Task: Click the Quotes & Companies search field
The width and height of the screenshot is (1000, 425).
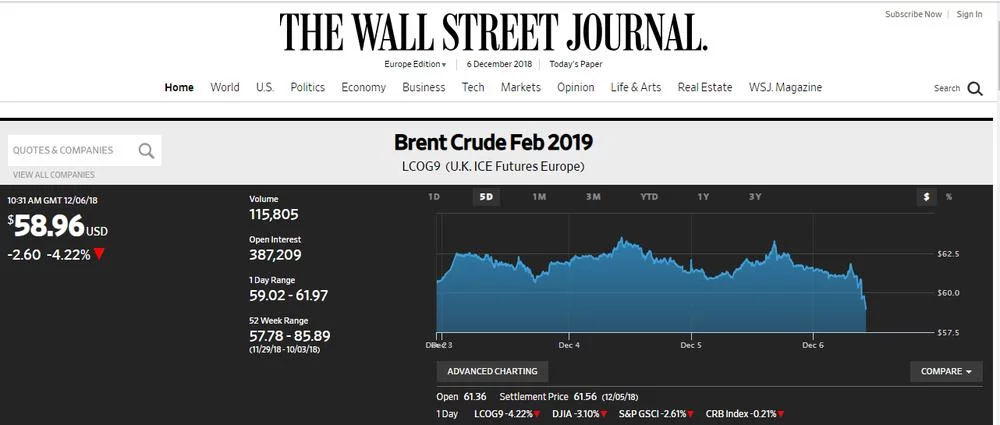Action: coord(68,151)
